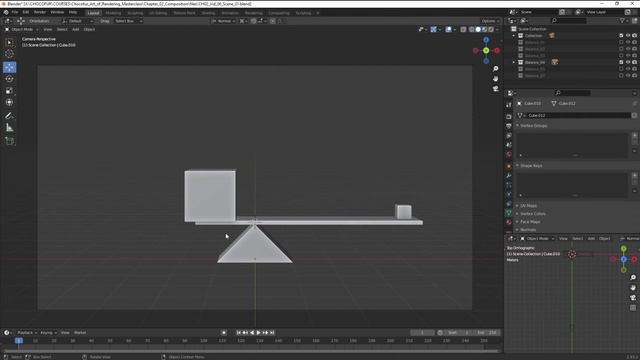
Task: Collapse the Vertex Groups panel
Action: (x=533, y=126)
